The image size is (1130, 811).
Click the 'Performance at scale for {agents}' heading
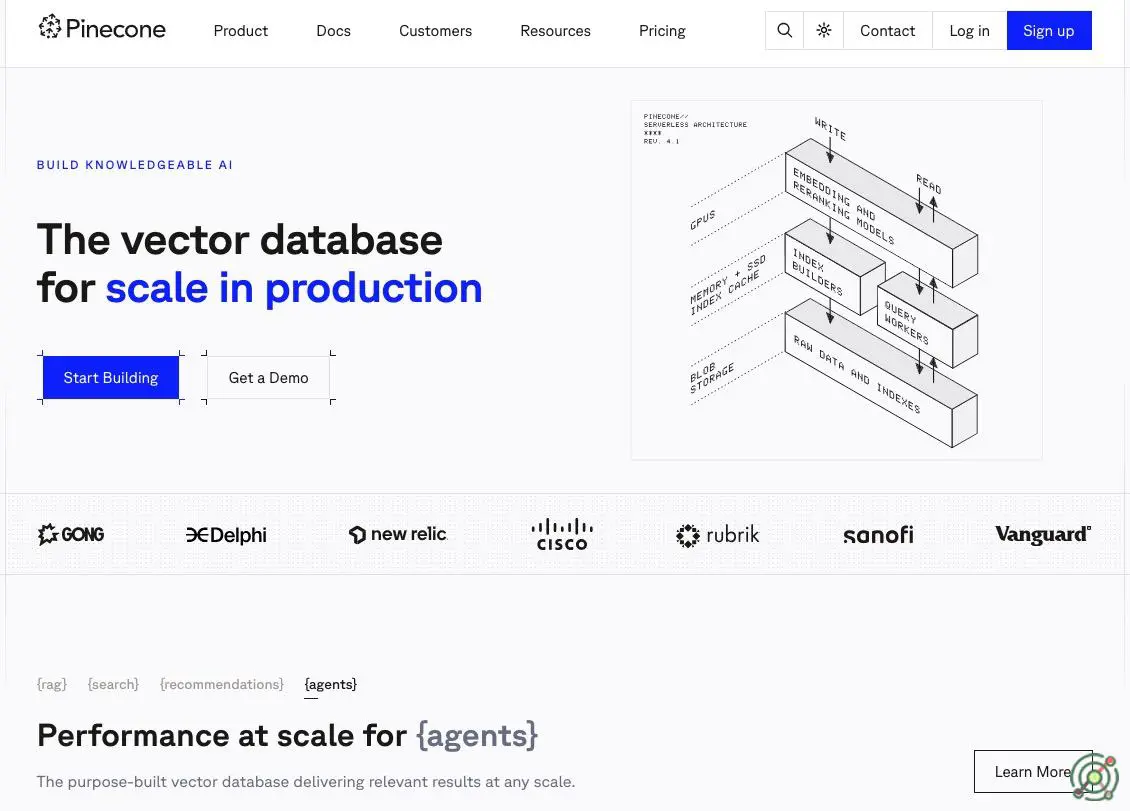click(x=288, y=735)
